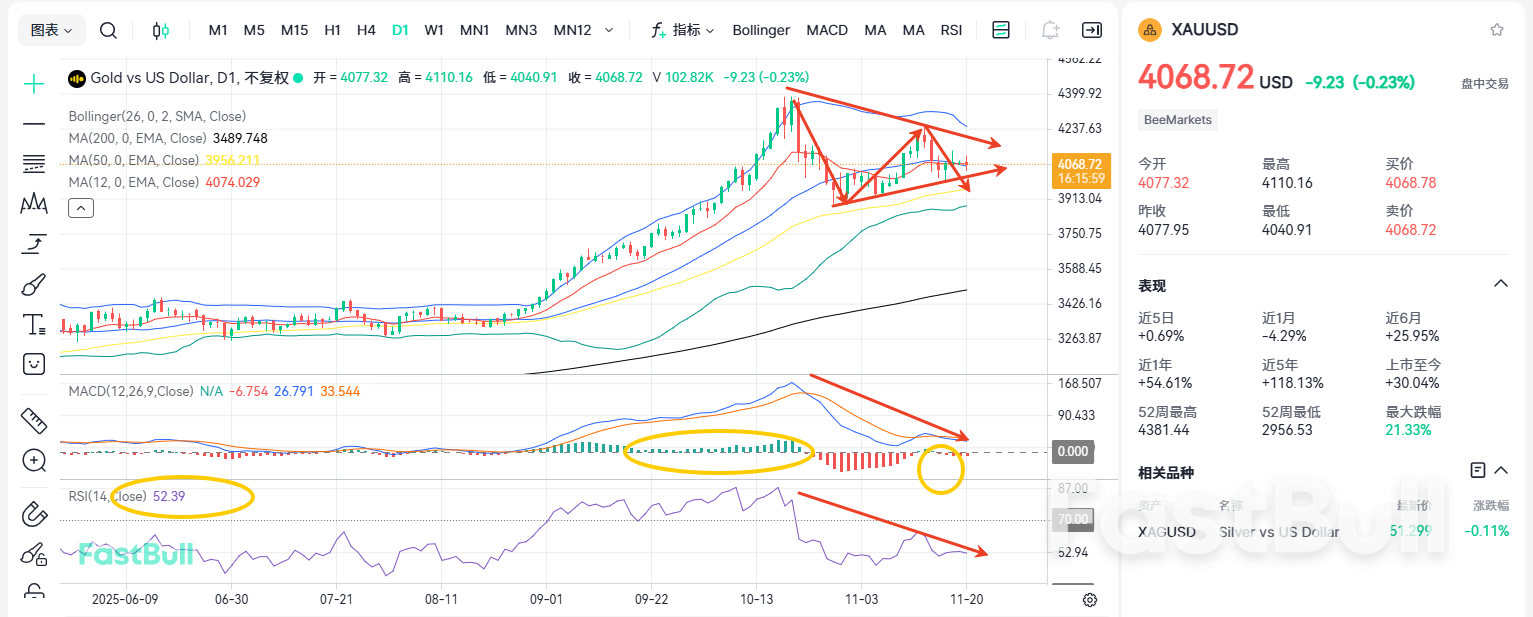Viewport: 1533px width, 617px height.
Task: Open the Bollinger indicator settings
Action: click(x=761, y=30)
